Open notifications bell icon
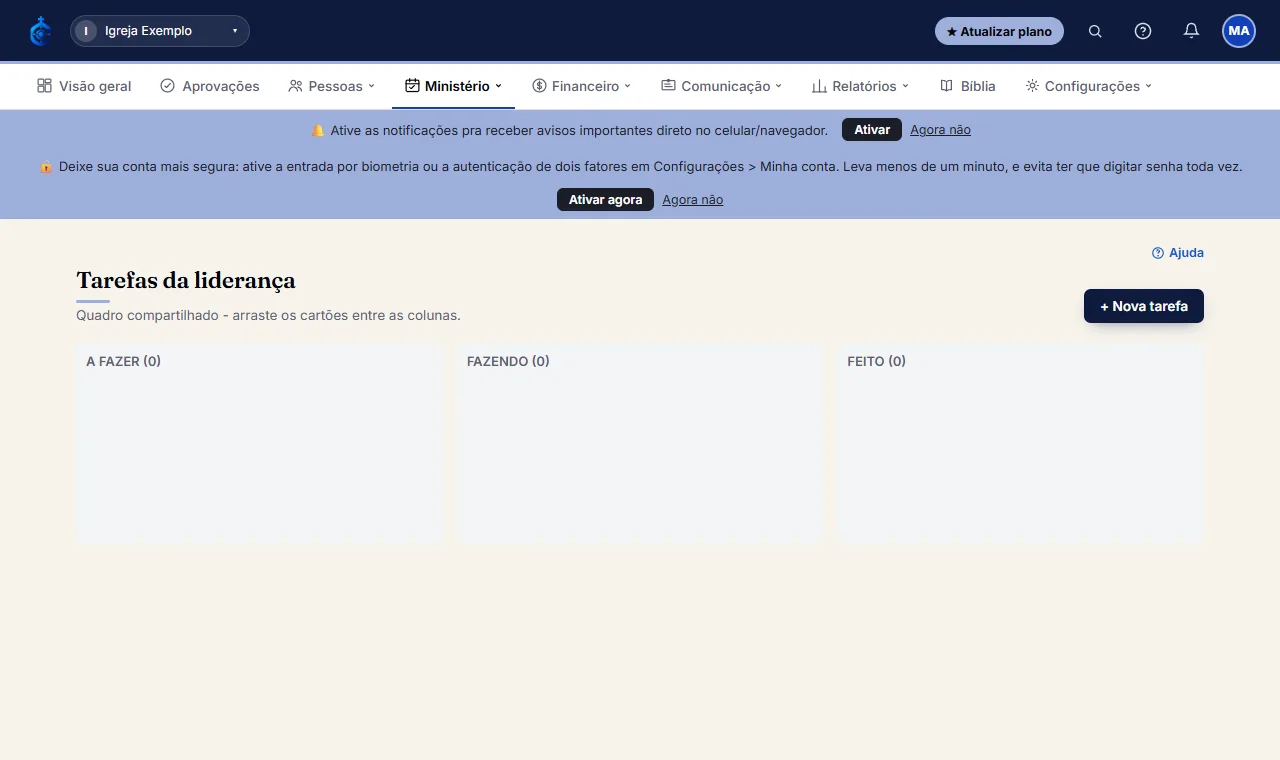This screenshot has width=1280, height=760. click(x=1191, y=31)
